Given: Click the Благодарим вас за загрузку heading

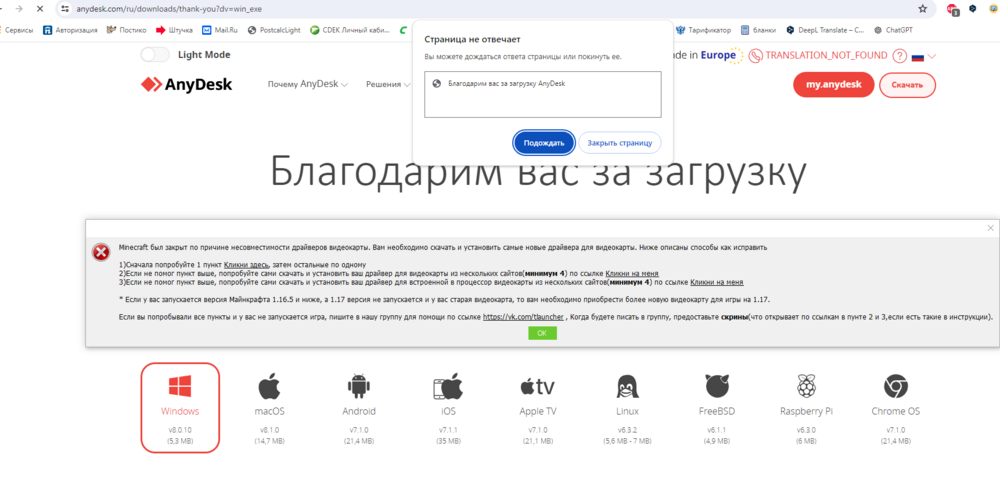Looking at the screenshot, I should point(539,174).
